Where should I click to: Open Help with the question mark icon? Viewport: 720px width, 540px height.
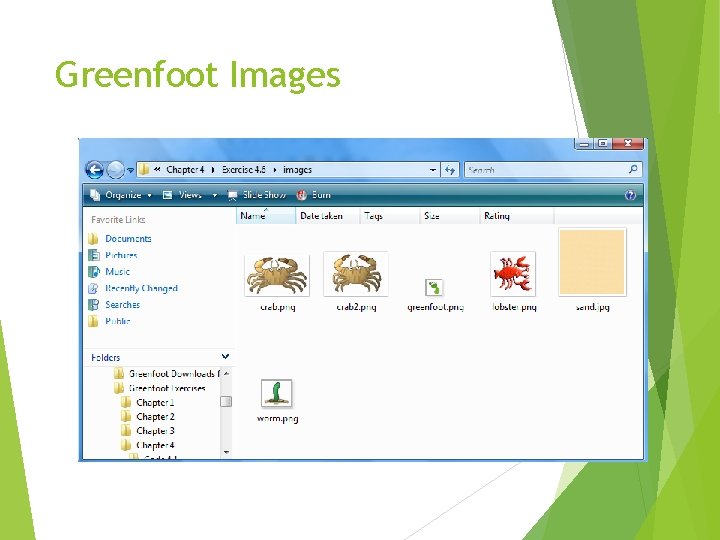click(x=630, y=195)
